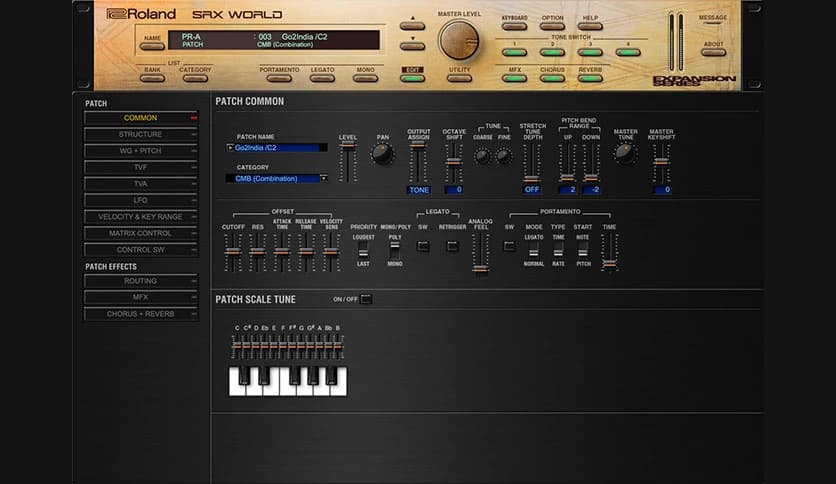Click the NAME button

click(152, 46)
